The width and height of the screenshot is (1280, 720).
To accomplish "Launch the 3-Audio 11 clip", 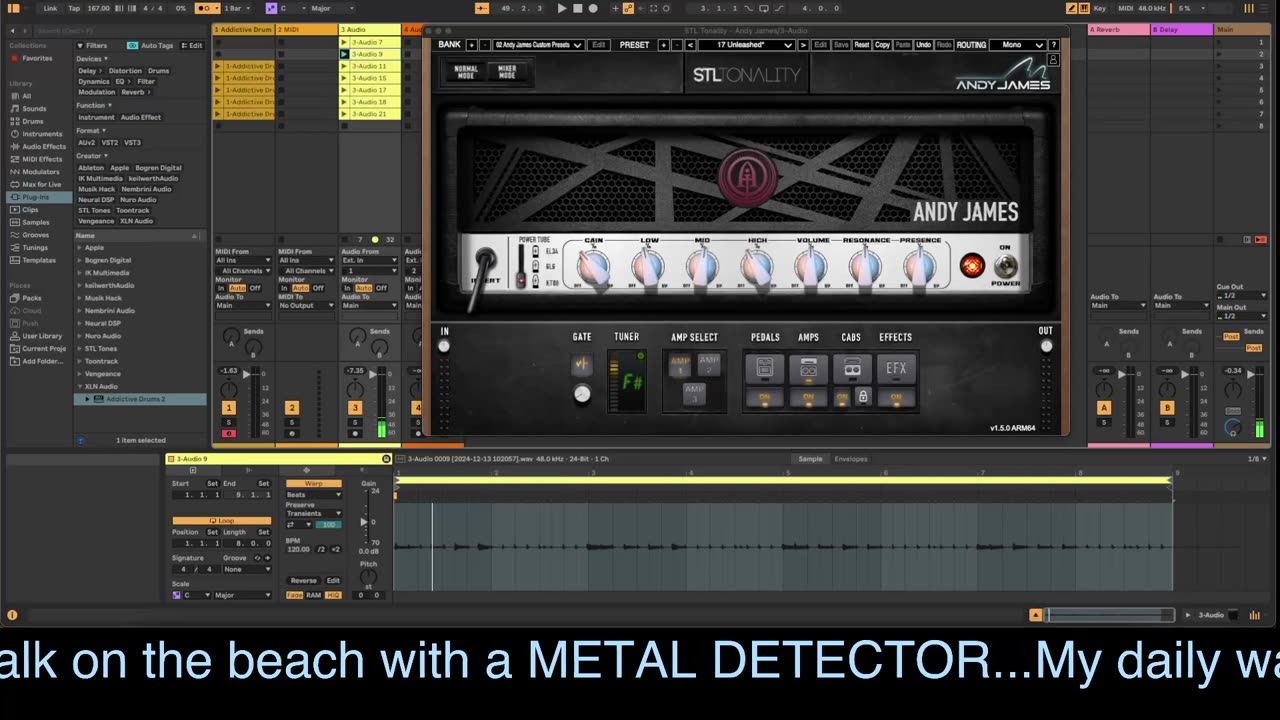I will click(x=343, y=66).
